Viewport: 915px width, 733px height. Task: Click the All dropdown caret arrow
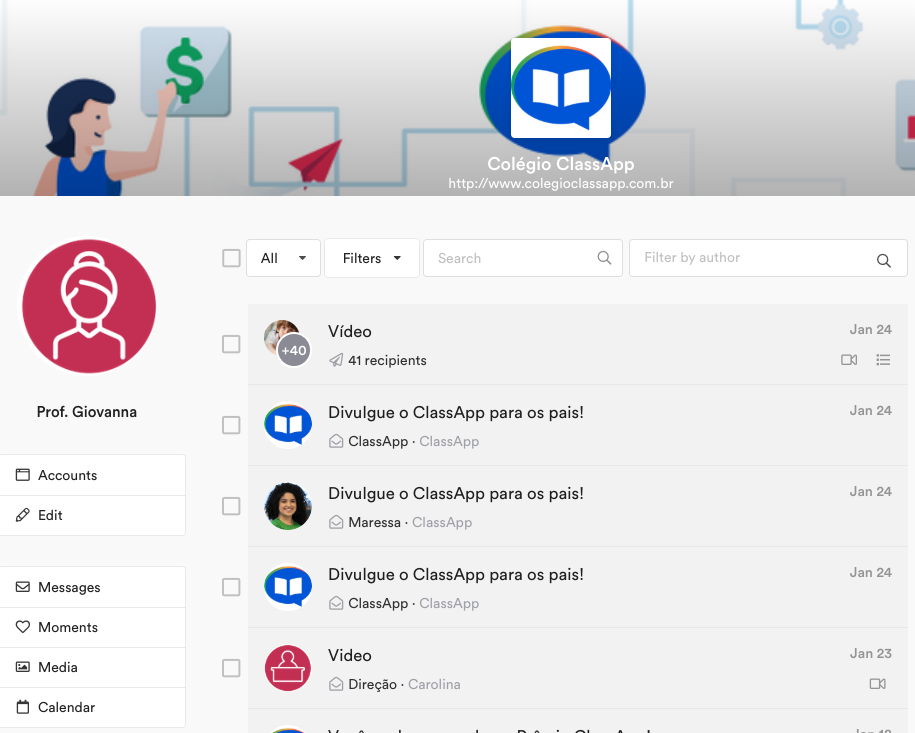(x=302, y=258)
